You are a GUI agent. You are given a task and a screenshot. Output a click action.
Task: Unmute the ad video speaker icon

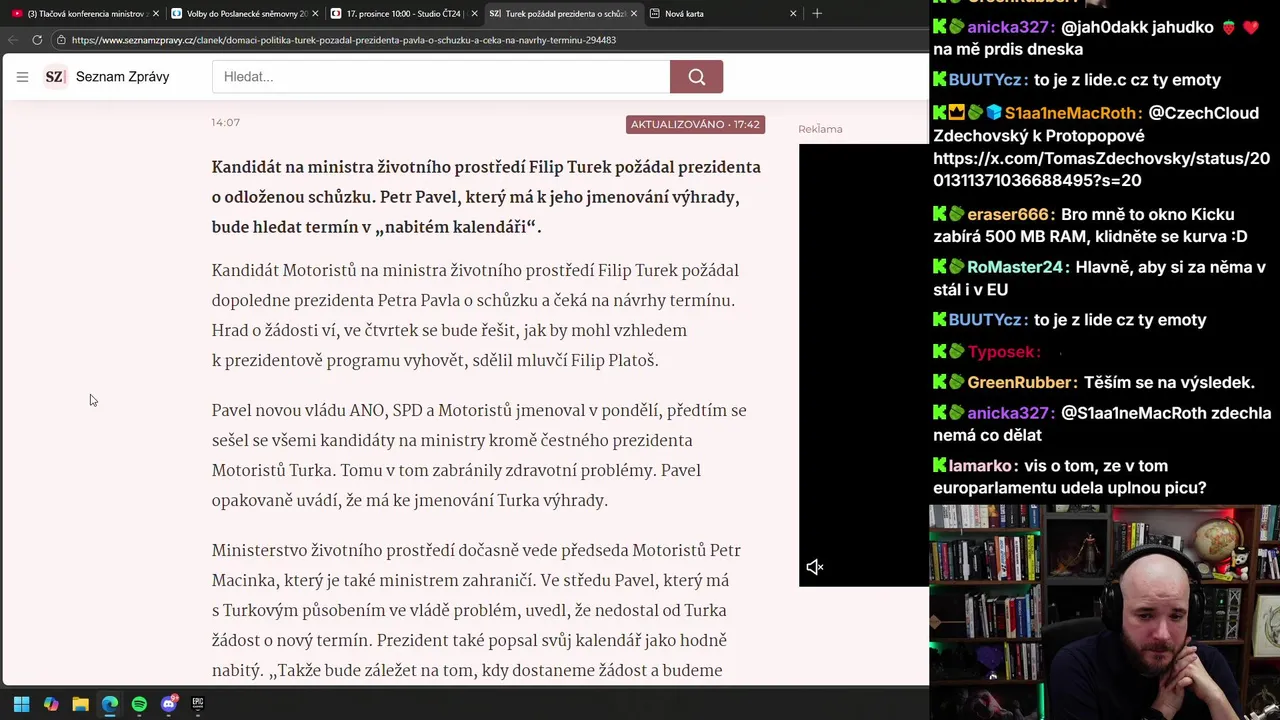pyautogui.click(x=815, y=567)
